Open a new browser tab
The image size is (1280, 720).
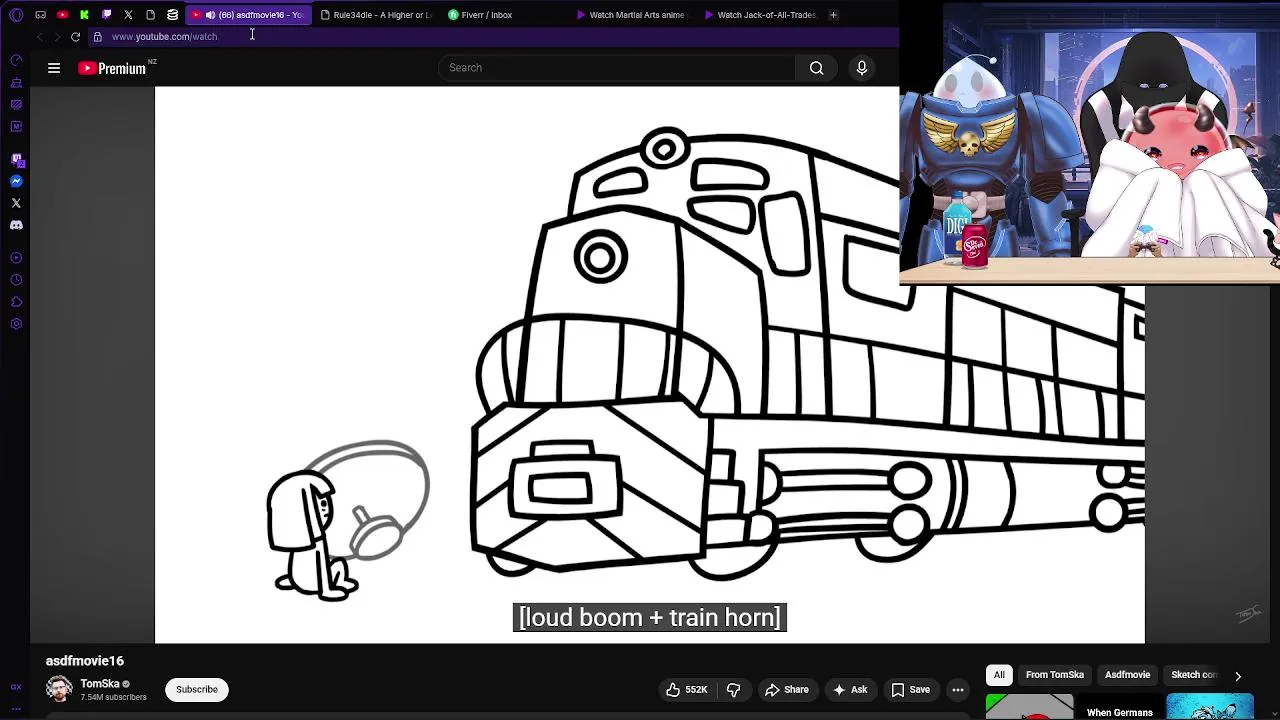tap(833, 15)
